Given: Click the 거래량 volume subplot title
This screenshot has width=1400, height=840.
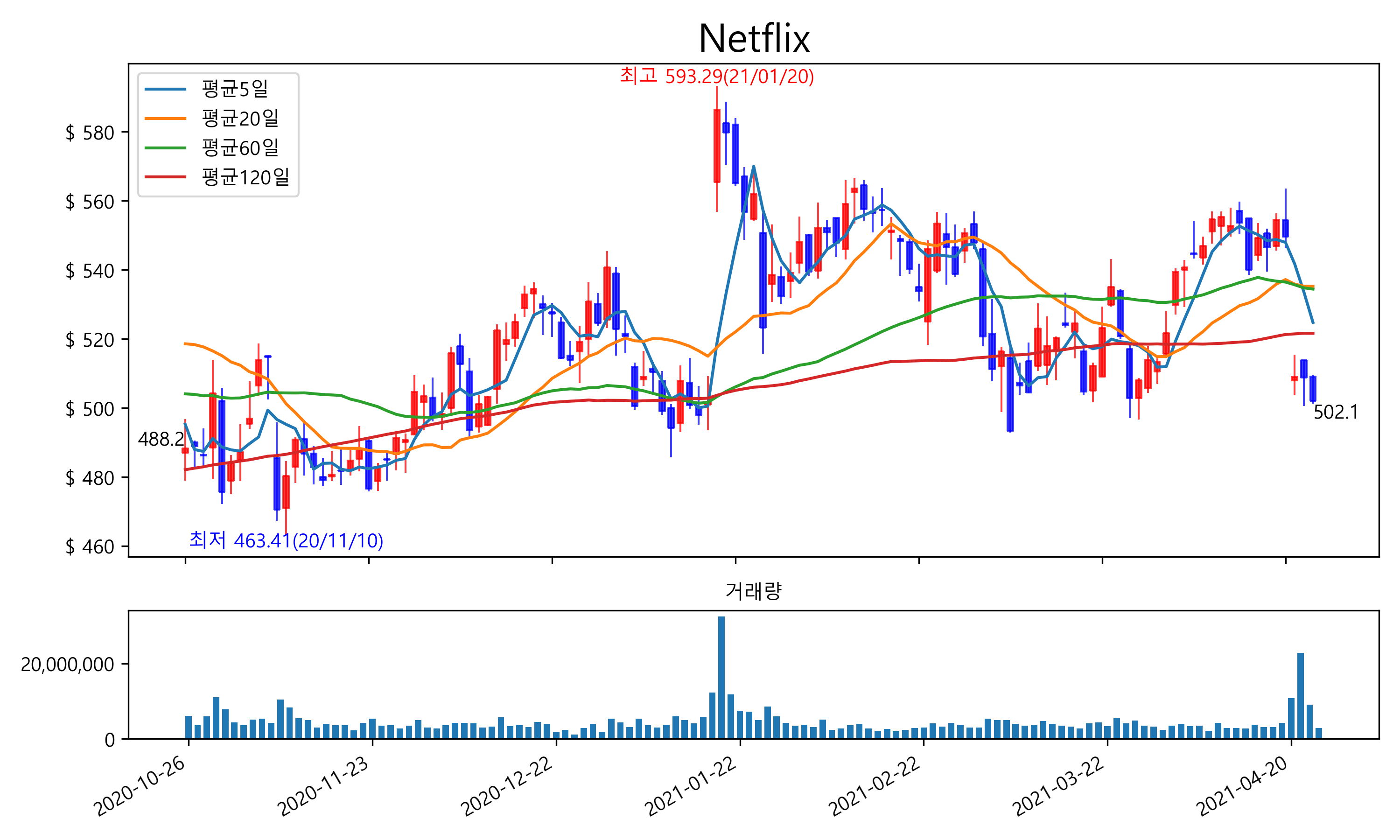Looking at the screenshot, I should pos(753,592).
